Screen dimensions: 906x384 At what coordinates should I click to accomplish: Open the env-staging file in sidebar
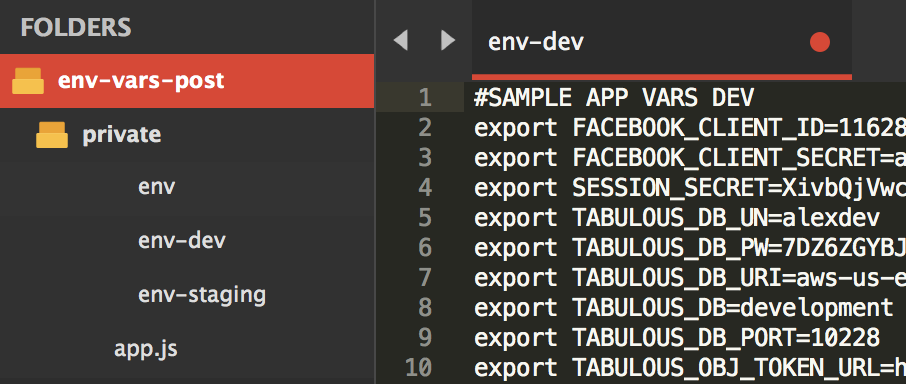pyautogui.click(x=202, y=294)
